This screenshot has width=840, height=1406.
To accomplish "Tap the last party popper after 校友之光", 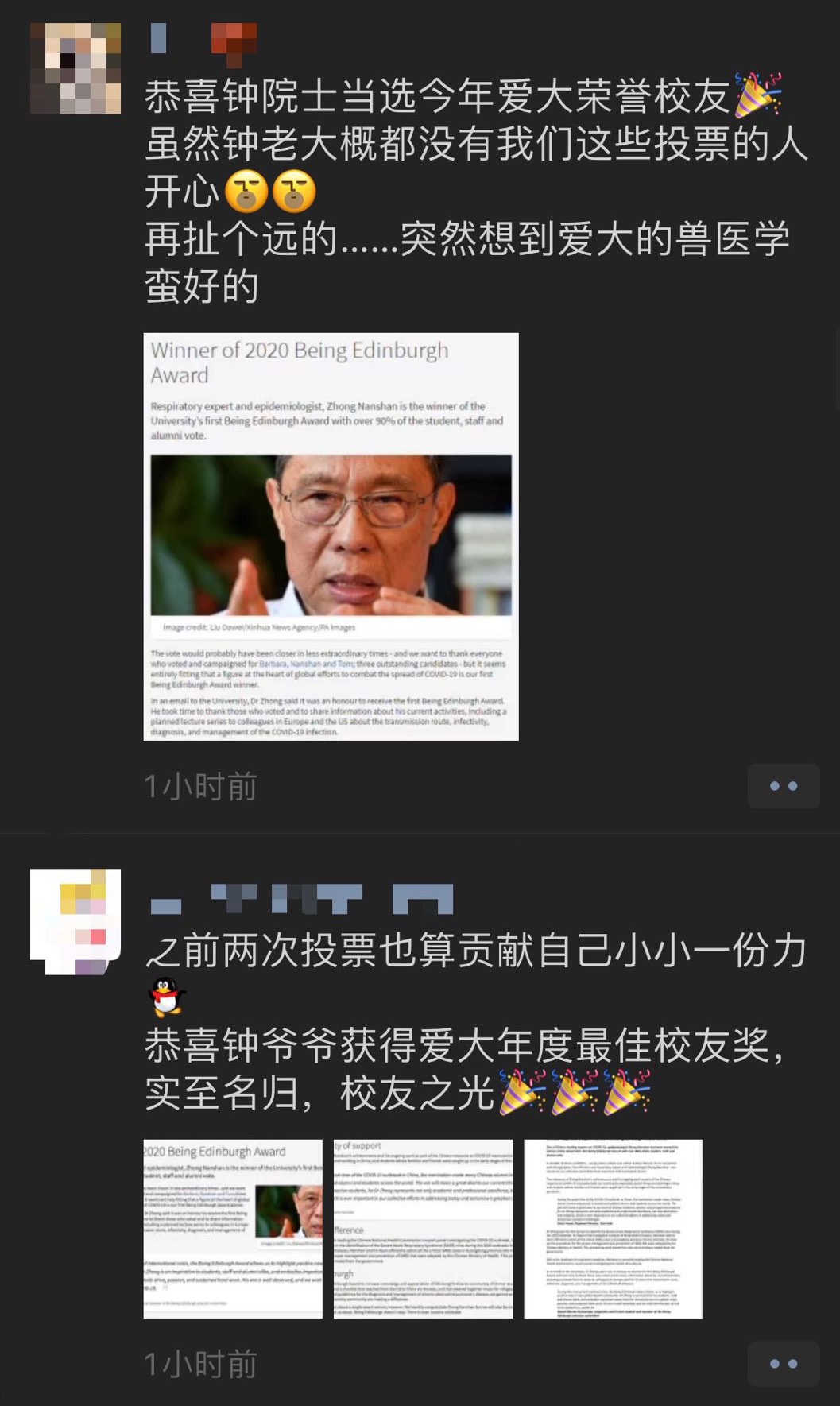I will coord(627,1091).
